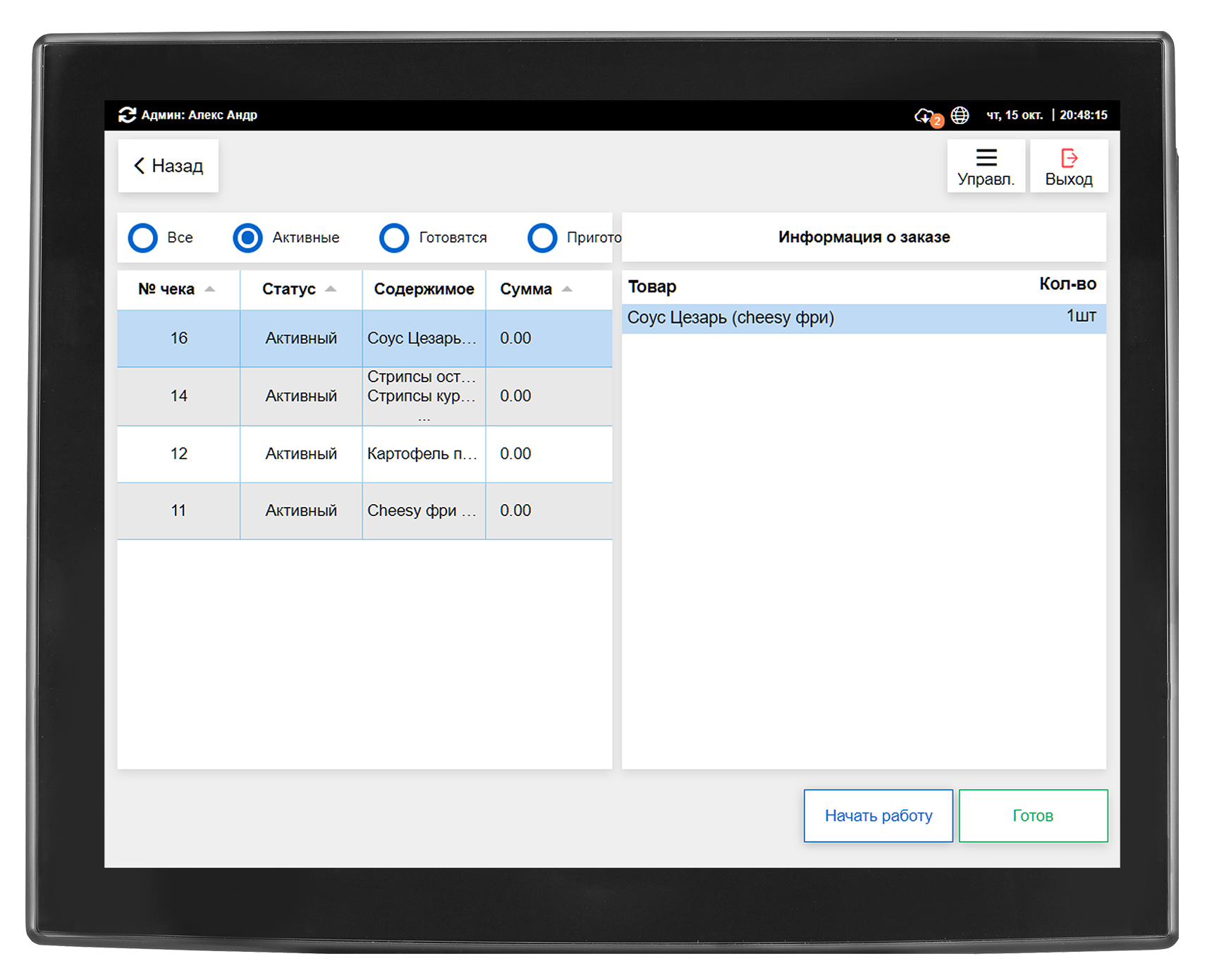The image size is (1207, 980).
Task: Click Соус Цезарь… content cell
Action: pos(424,338)
